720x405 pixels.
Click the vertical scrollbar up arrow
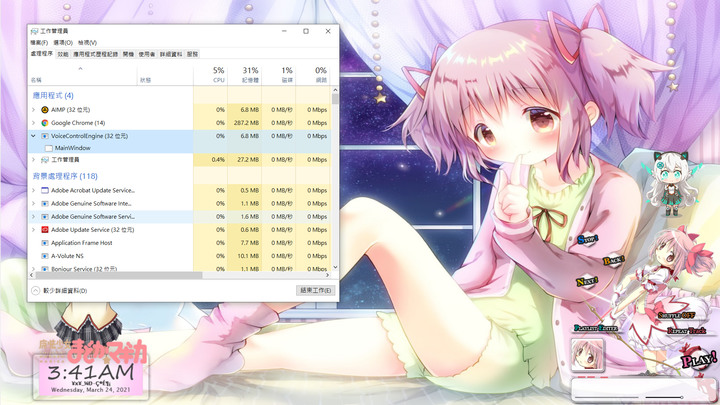[x=335, y=90]
